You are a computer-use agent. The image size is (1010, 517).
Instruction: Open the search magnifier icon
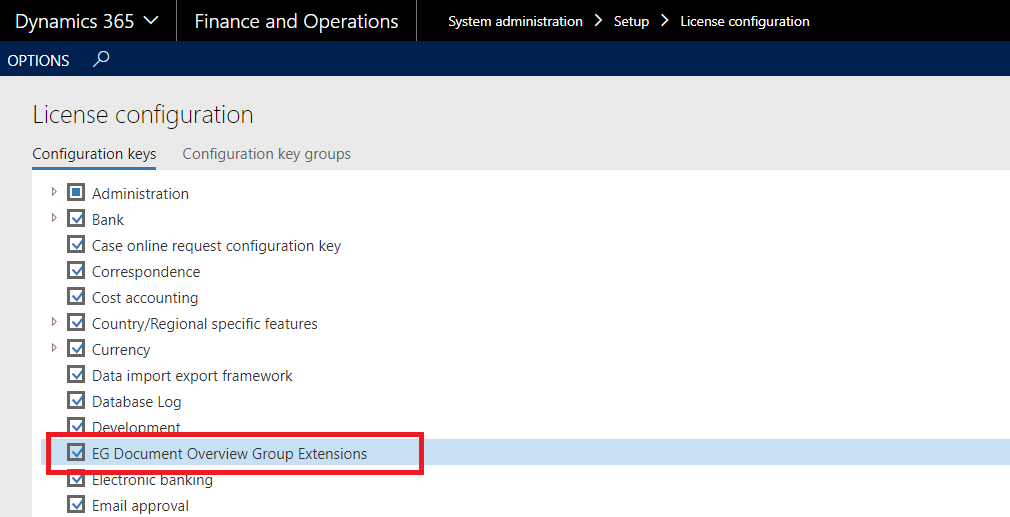pos(101,59)
